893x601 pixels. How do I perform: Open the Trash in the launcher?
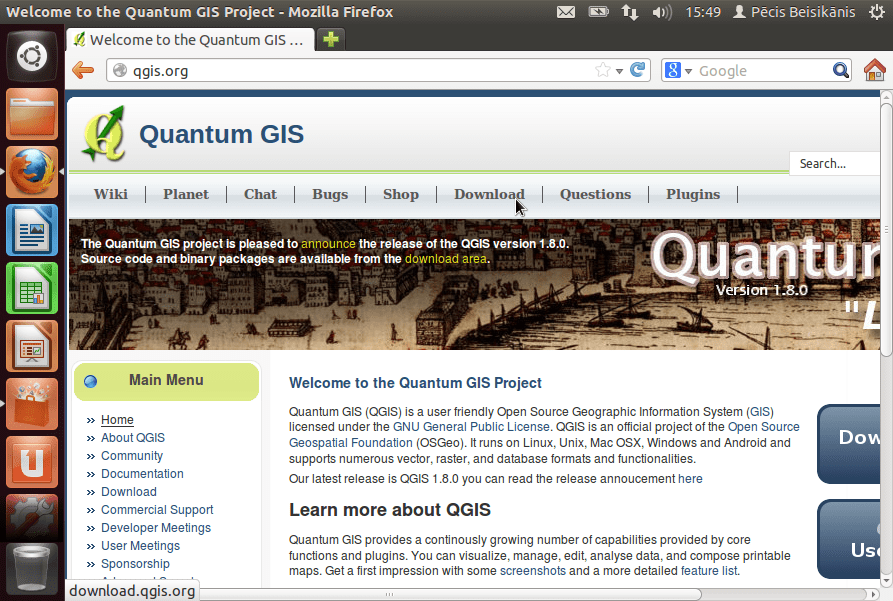pyautogui.click(x=32, y=569)
